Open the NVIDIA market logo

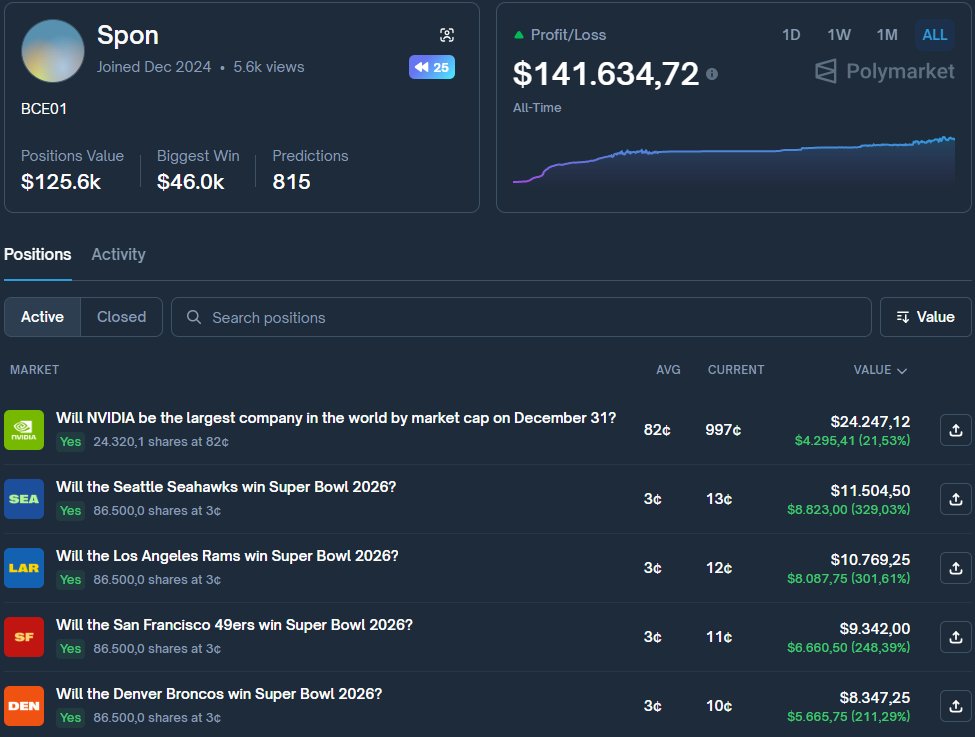tap(24, 430)
